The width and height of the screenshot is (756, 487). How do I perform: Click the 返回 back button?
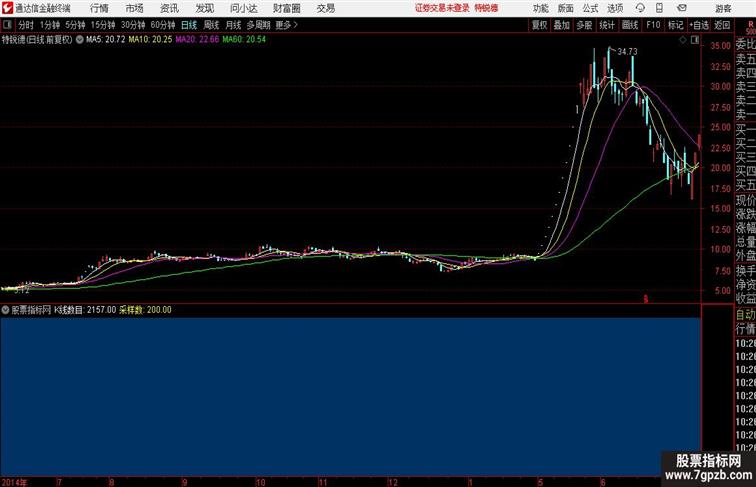tap(722, 25)
